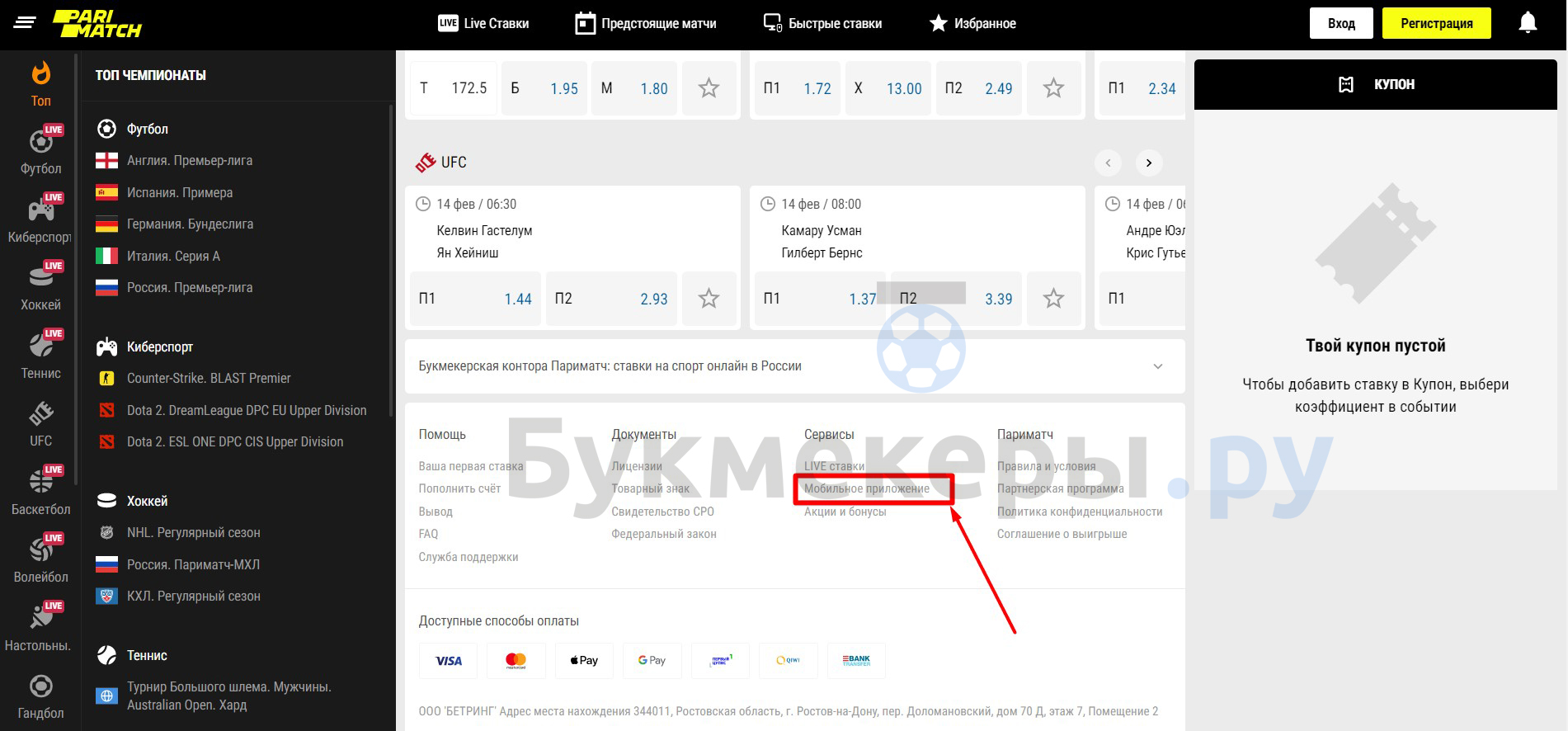This screenshot has height=731, width=1568.
Task: Open notifications bell icon
Action: [1528, 23]
